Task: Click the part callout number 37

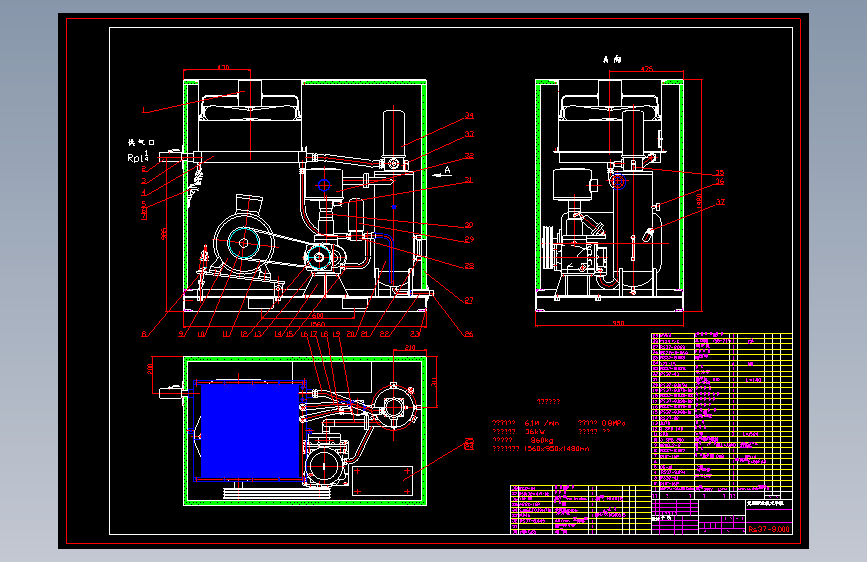Action: 720,202
